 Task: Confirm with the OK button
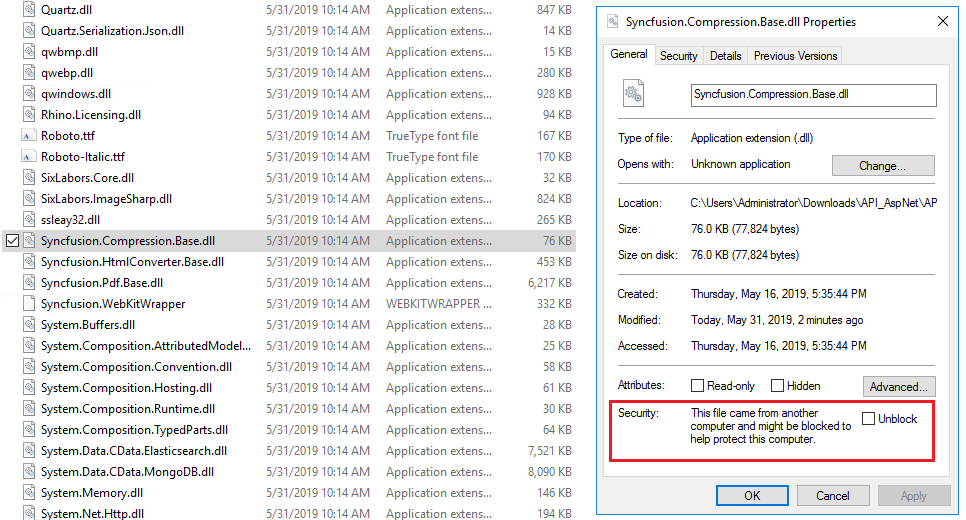coord(752,495)
